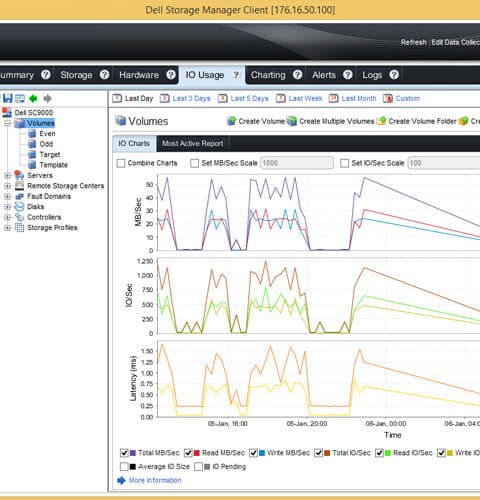The height and width of the screenshot is (500, 480).
Task: Select the Template volume in the tree
Action: [53, 165]
